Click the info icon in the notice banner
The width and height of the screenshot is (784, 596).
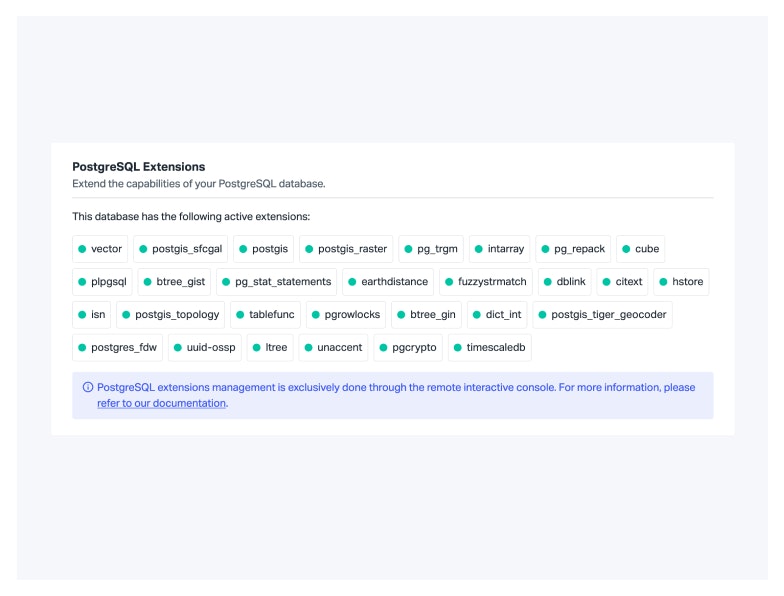[x=88, y=387]
